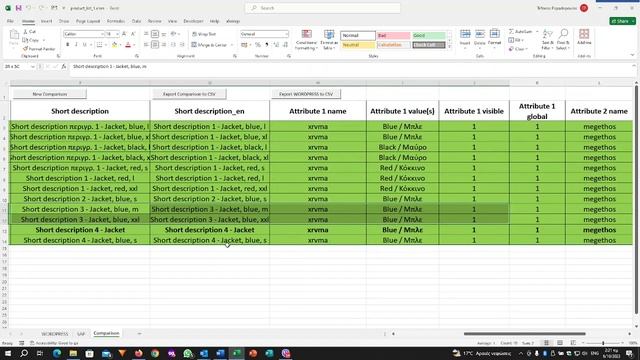This screenshot has height=360, width=640.
Task: Click the Increase Indent icon
Action: coord(182,45)
